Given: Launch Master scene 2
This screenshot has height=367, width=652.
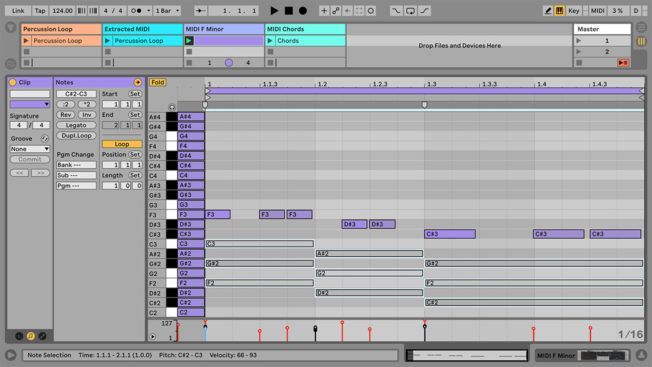Looking at the screenshot, I should [x=578, y=52].
